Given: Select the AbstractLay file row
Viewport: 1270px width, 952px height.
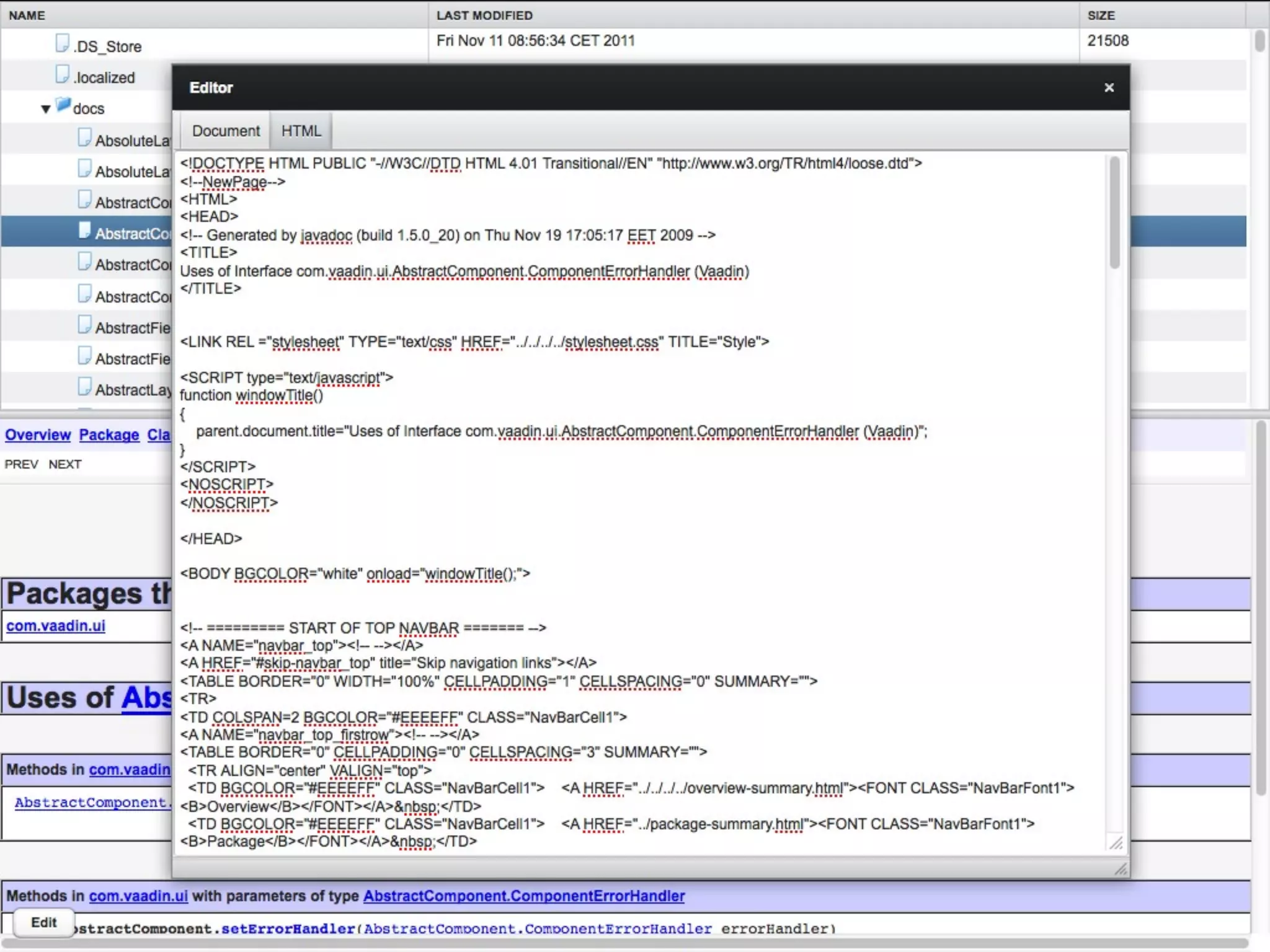Looking at the screenshot, I should click(87, 389).
